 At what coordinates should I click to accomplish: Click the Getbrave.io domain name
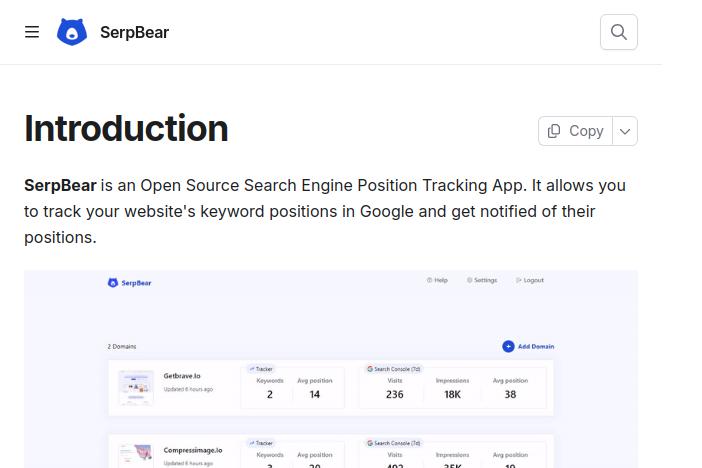tap(182, 376)
